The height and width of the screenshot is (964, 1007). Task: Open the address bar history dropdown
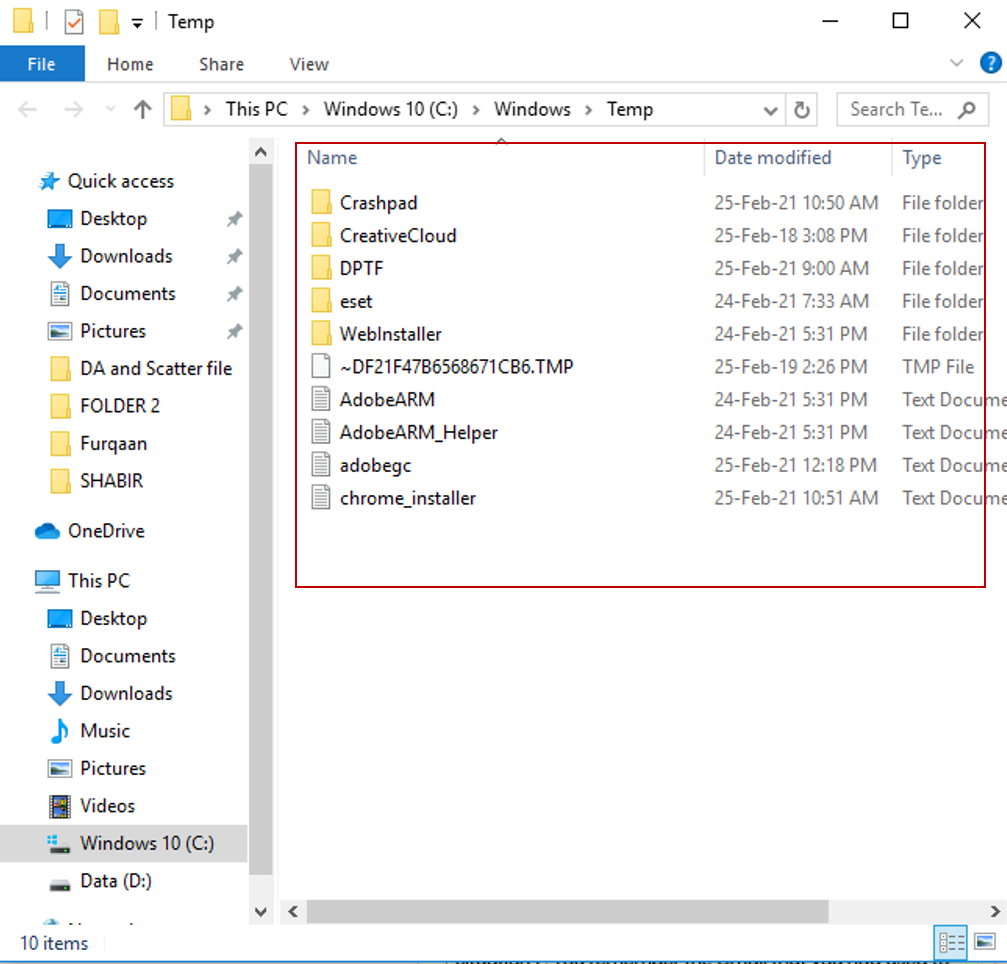coord(770,109)
